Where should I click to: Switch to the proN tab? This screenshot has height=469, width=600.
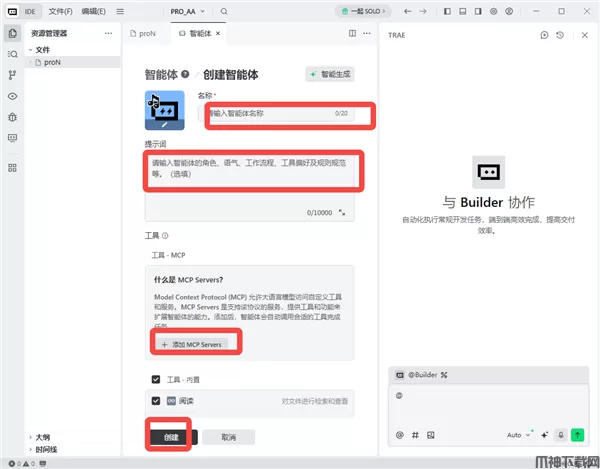click(146, 33)
